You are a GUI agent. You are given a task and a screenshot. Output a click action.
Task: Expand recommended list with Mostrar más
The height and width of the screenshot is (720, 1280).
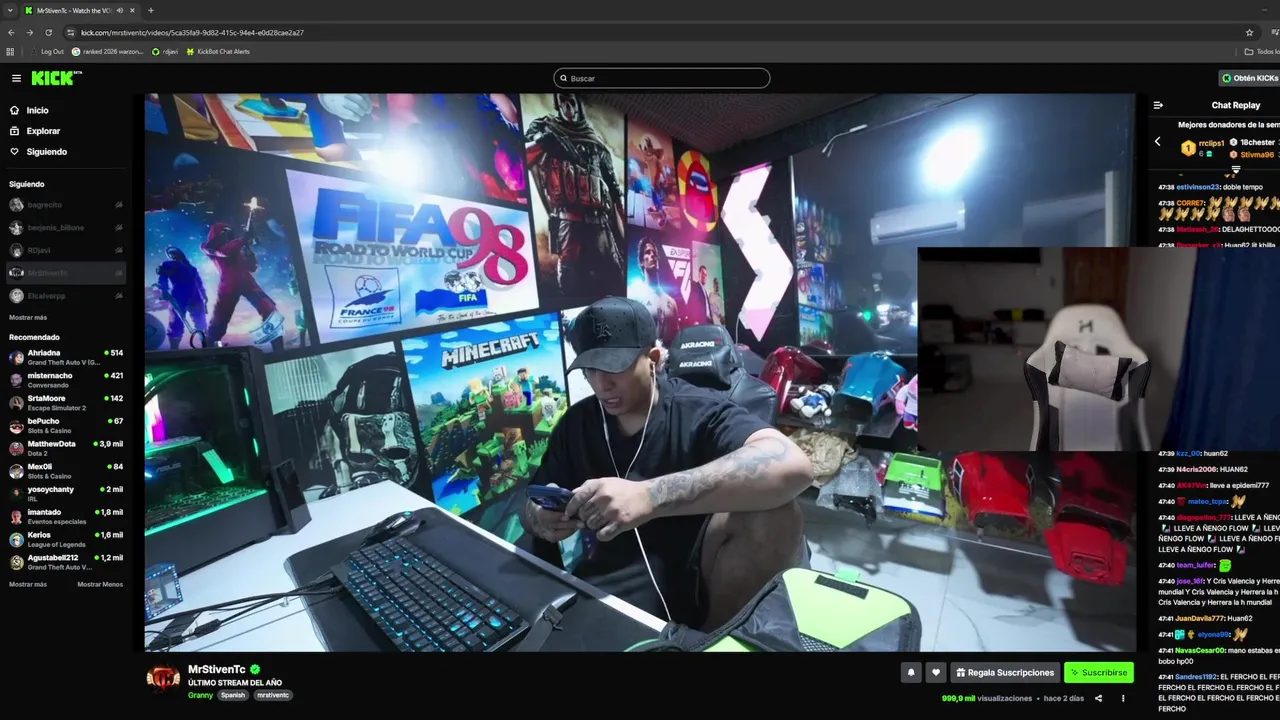pos(28,584)
